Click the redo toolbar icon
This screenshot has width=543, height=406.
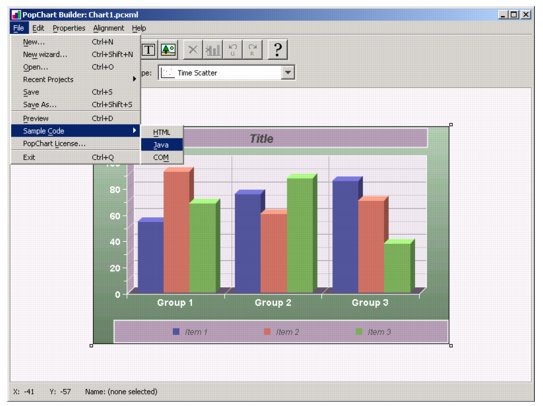tap(253, 50)
